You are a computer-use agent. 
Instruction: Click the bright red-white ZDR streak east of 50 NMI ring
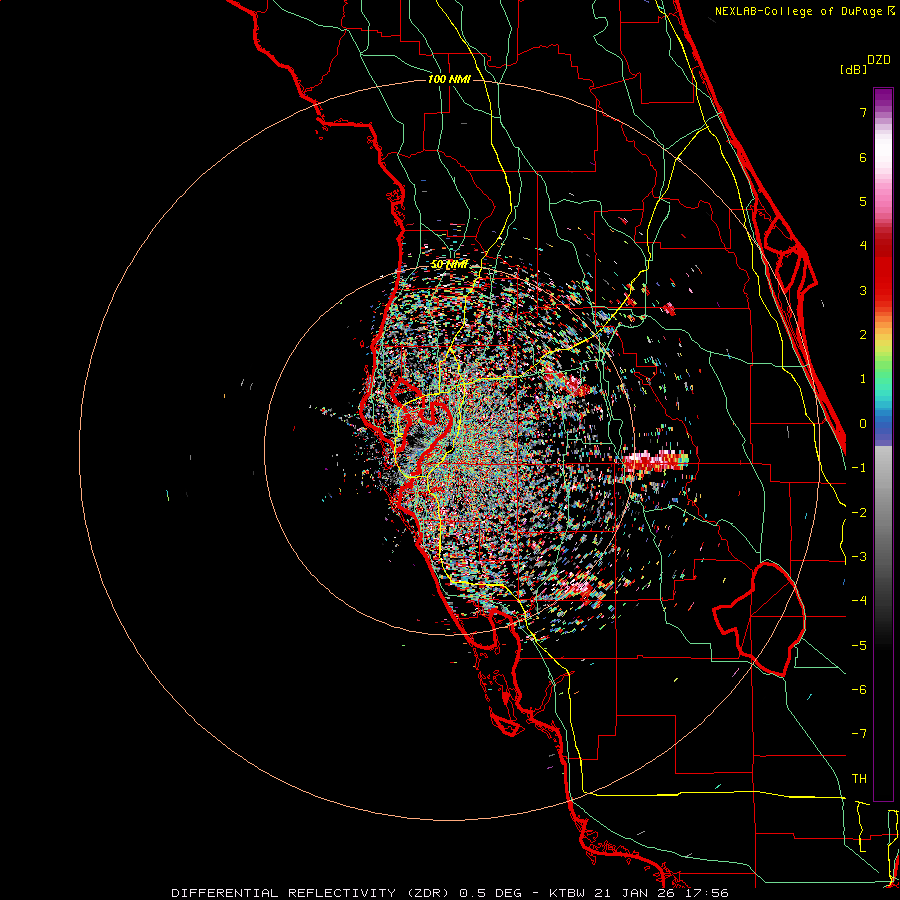[x=656, y=461]
